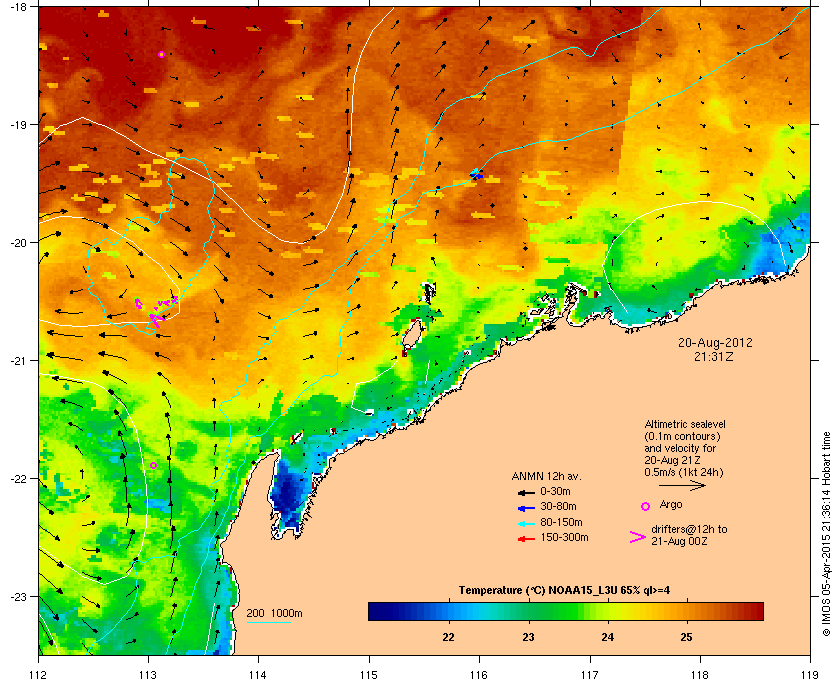Click longitude axis label 115
Image resolution: width=840 pixels, height=680 pixels.
pos(369,674)
